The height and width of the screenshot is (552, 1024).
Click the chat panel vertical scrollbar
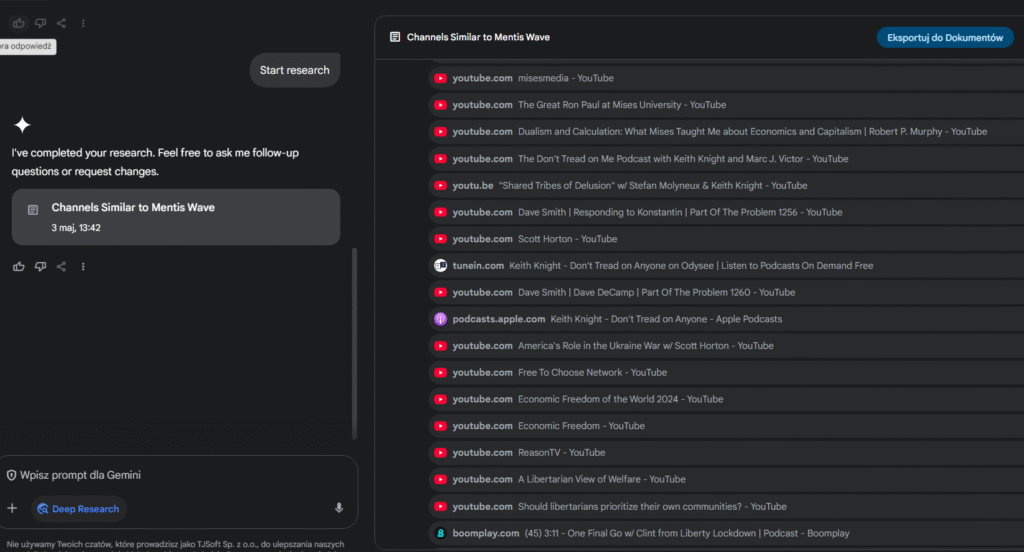(355, 344)
